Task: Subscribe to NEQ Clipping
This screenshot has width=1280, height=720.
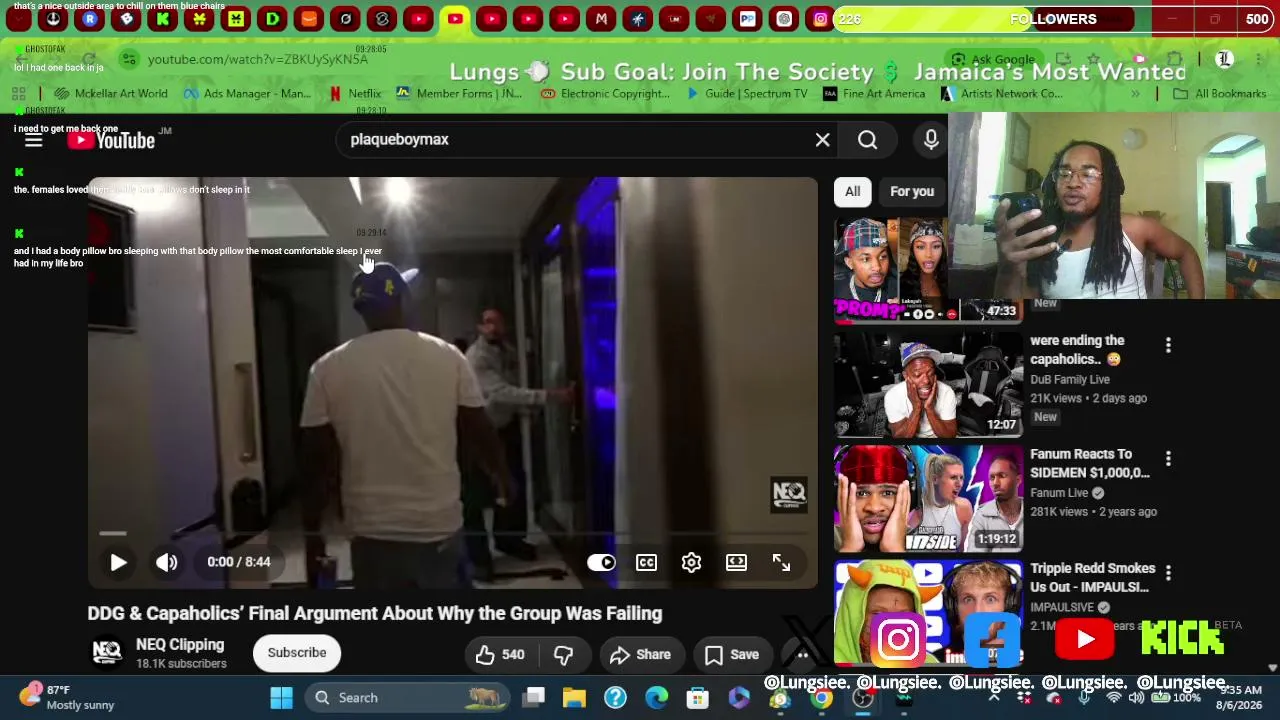Action: click(297, 653)
